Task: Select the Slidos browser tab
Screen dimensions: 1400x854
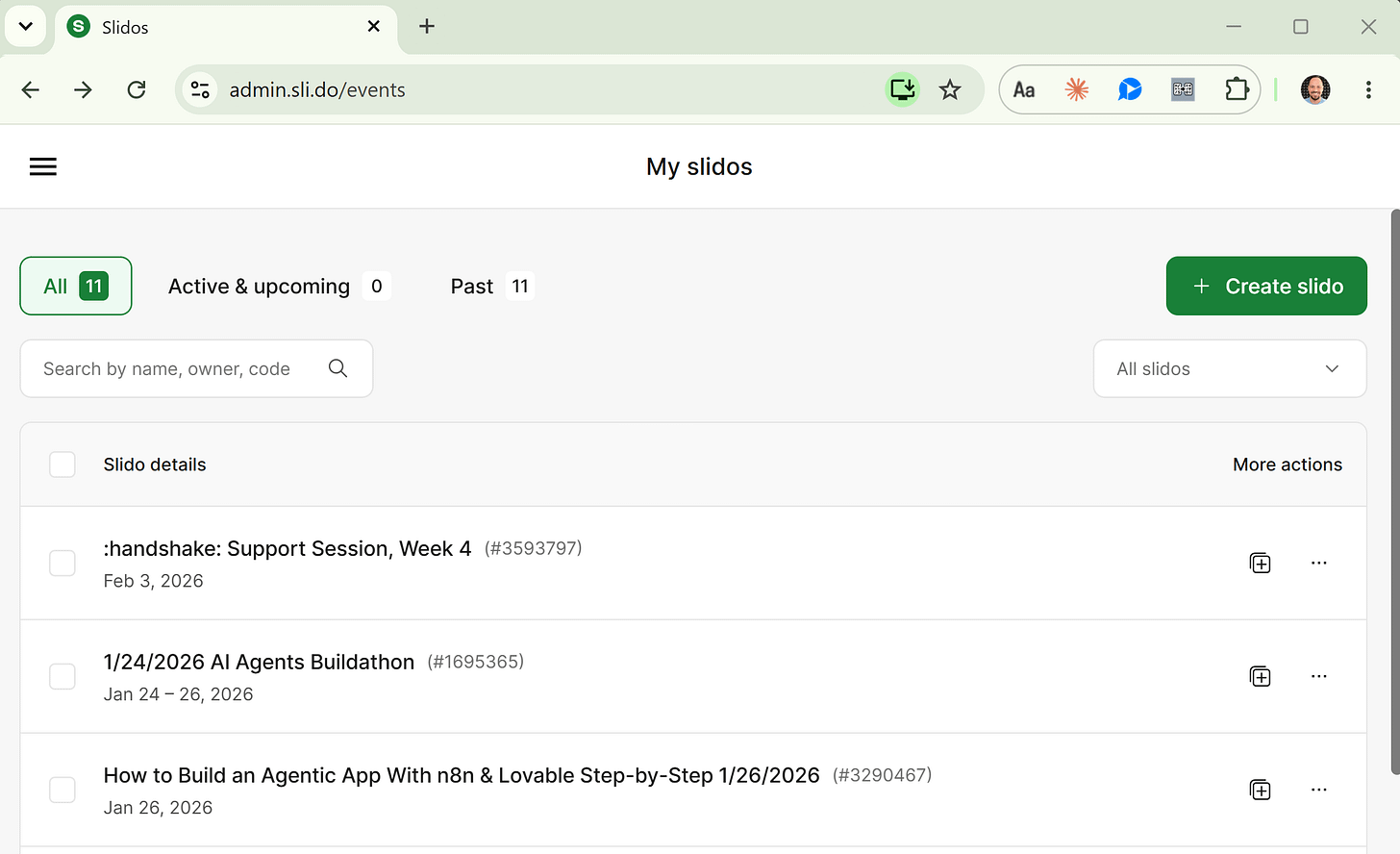Action: click(x=224, y=27)
